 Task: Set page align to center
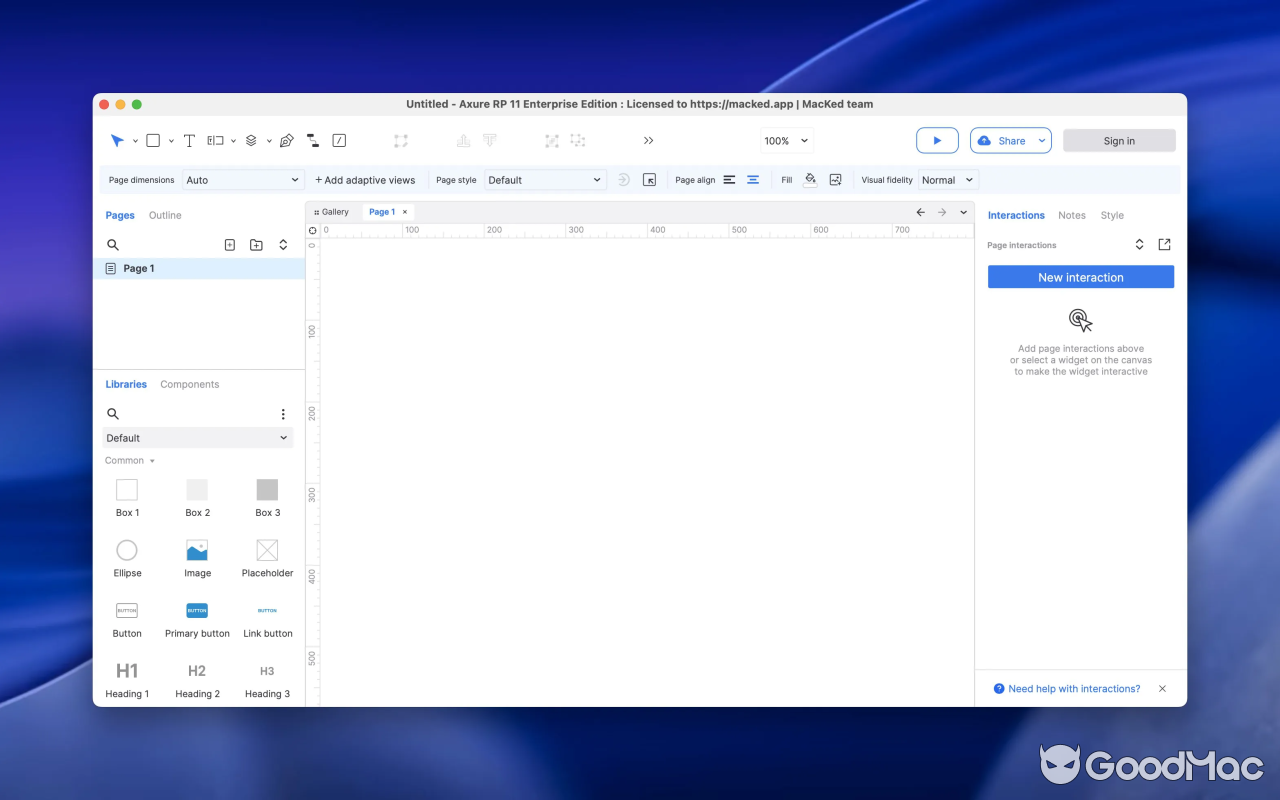point(753,180)
